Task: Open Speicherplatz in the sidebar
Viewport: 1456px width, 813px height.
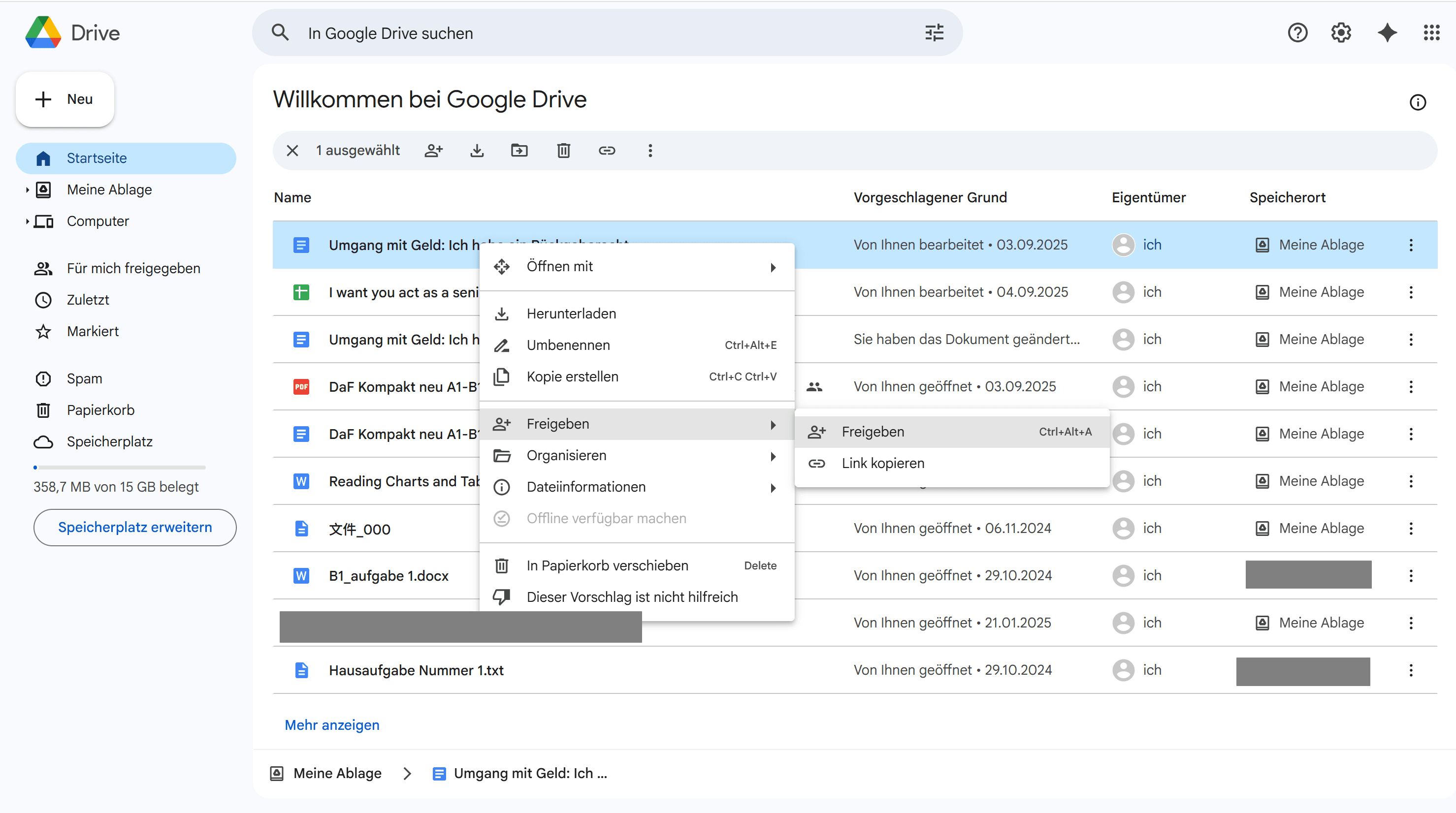Action: pos(126,442)
